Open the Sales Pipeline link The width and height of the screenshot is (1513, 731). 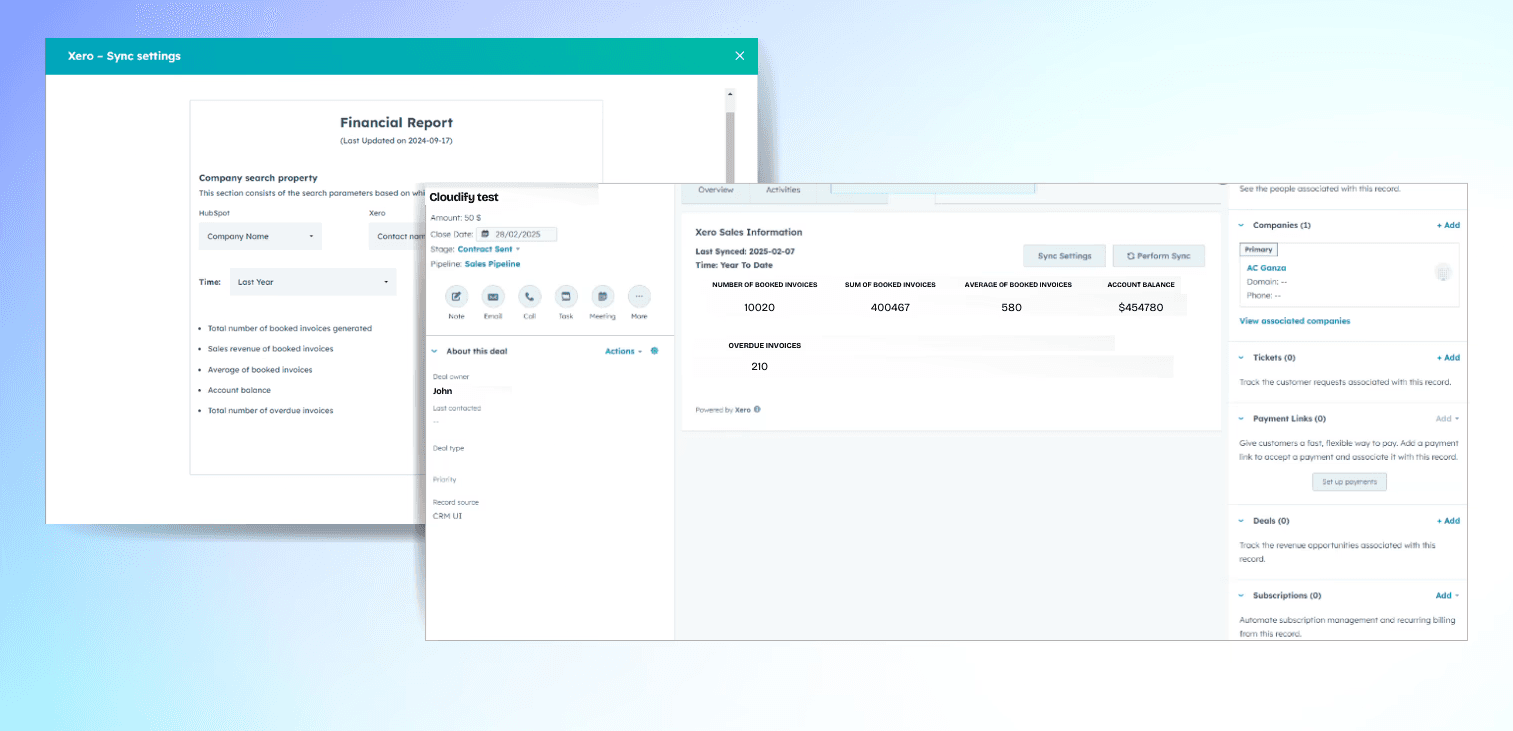(492, 264)
